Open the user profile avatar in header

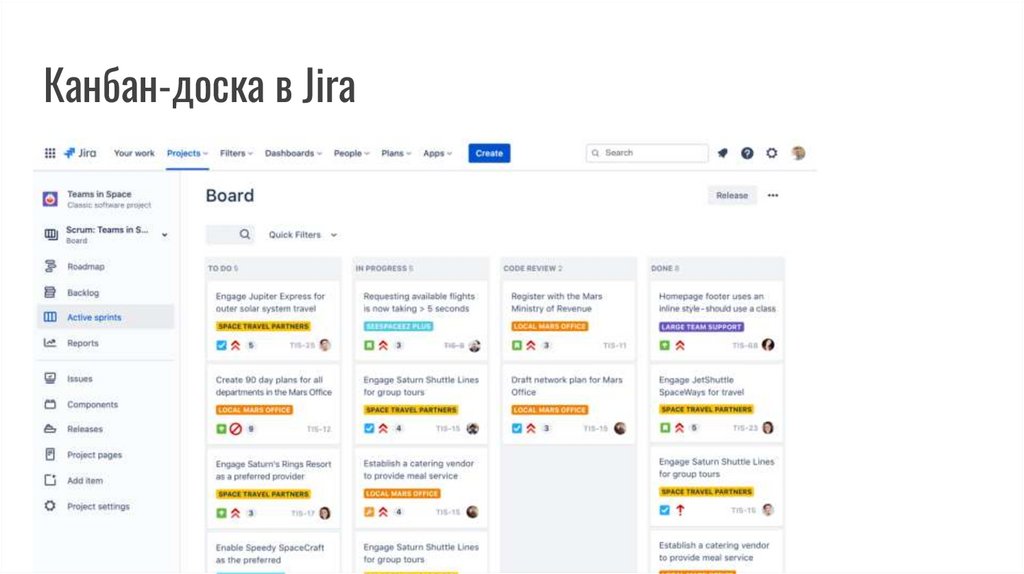click(x=798, y=153)
